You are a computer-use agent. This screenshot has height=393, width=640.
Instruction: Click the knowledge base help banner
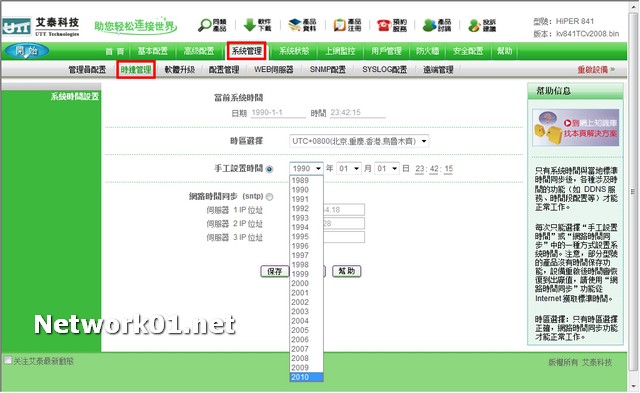click(576, 128)
